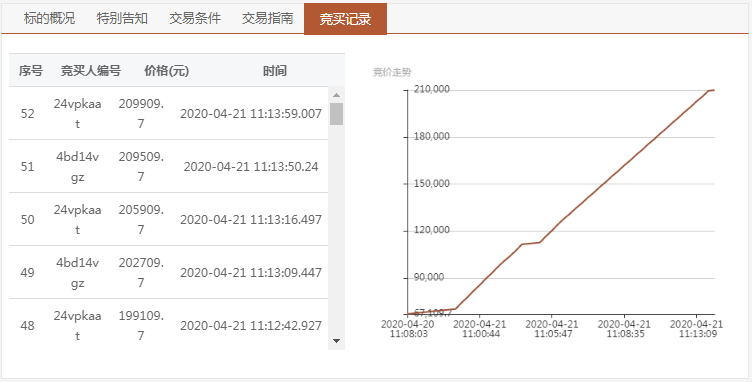Select bid row number 49

169,272
